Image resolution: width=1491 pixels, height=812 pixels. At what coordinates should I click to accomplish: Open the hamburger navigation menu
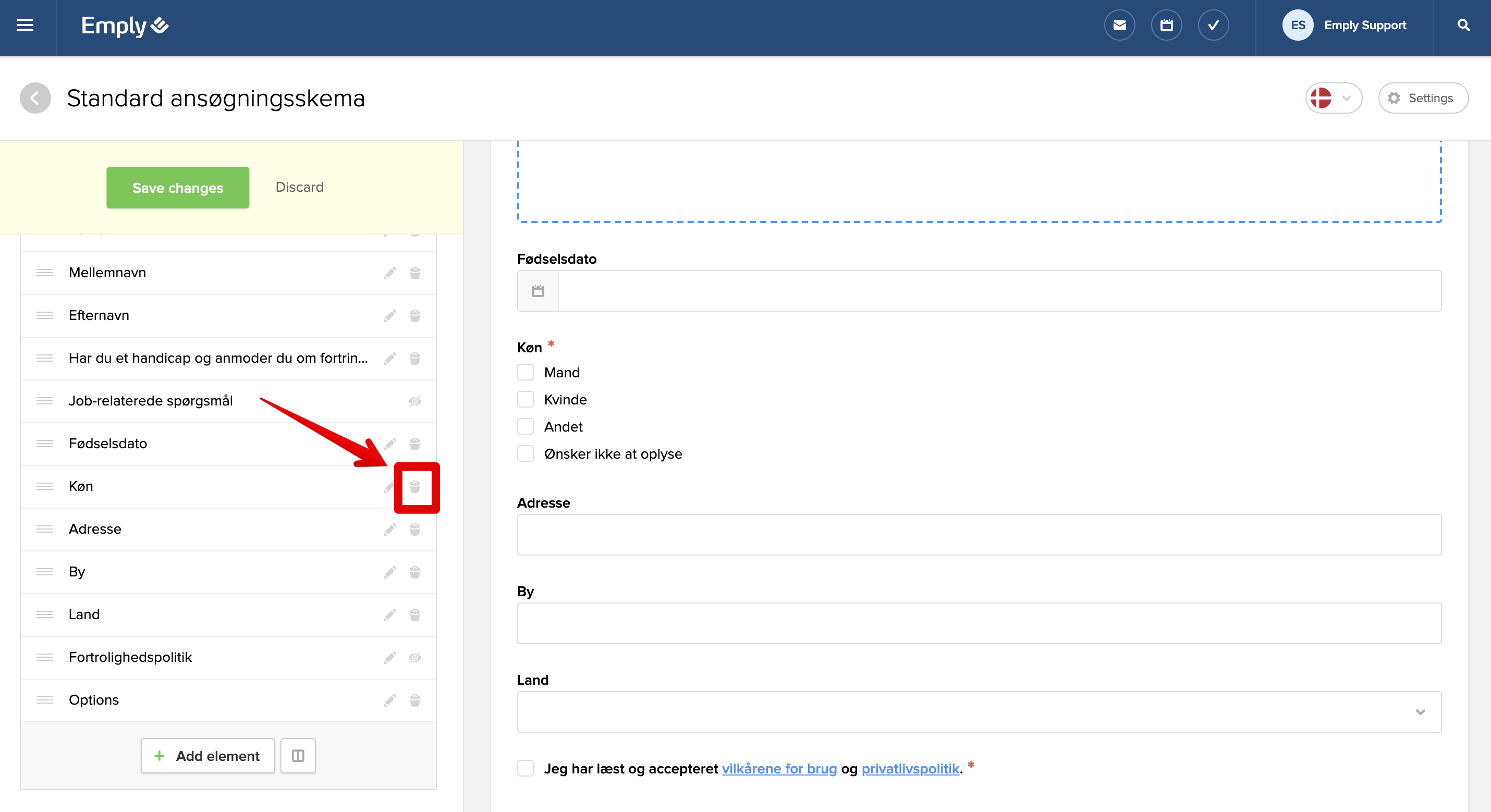click(25, 26)
